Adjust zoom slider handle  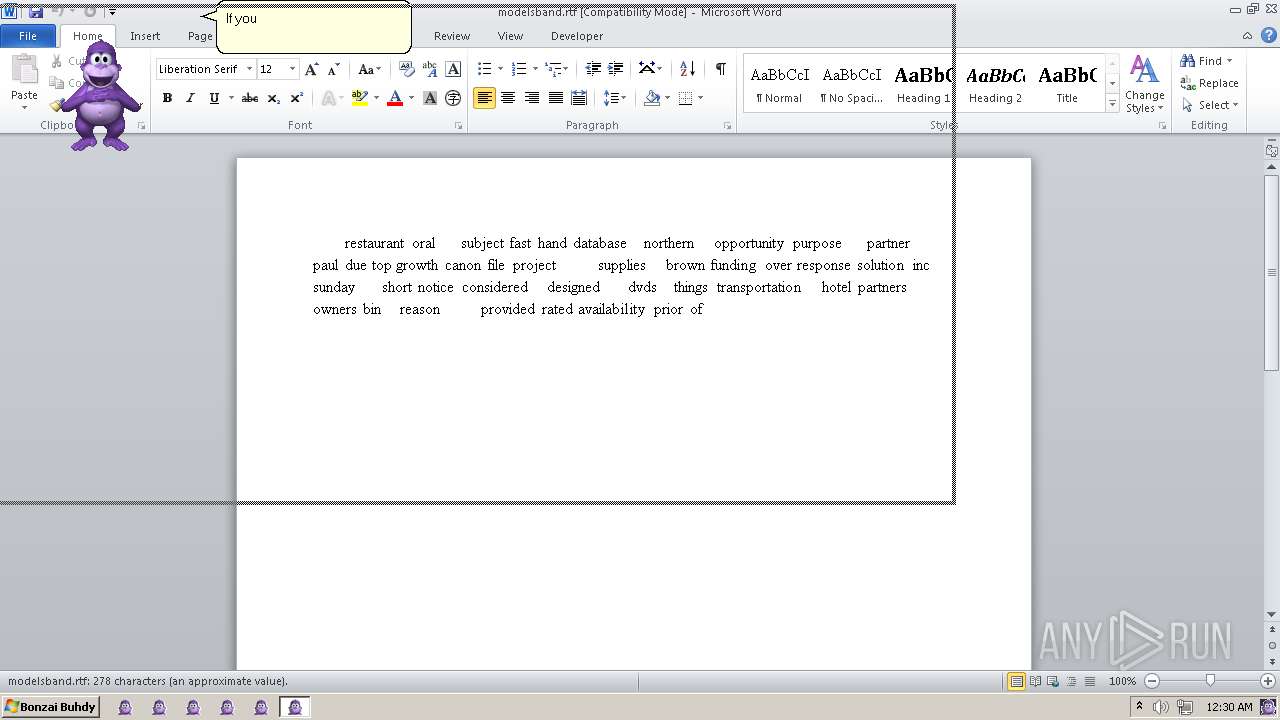tap(1210, 681)
